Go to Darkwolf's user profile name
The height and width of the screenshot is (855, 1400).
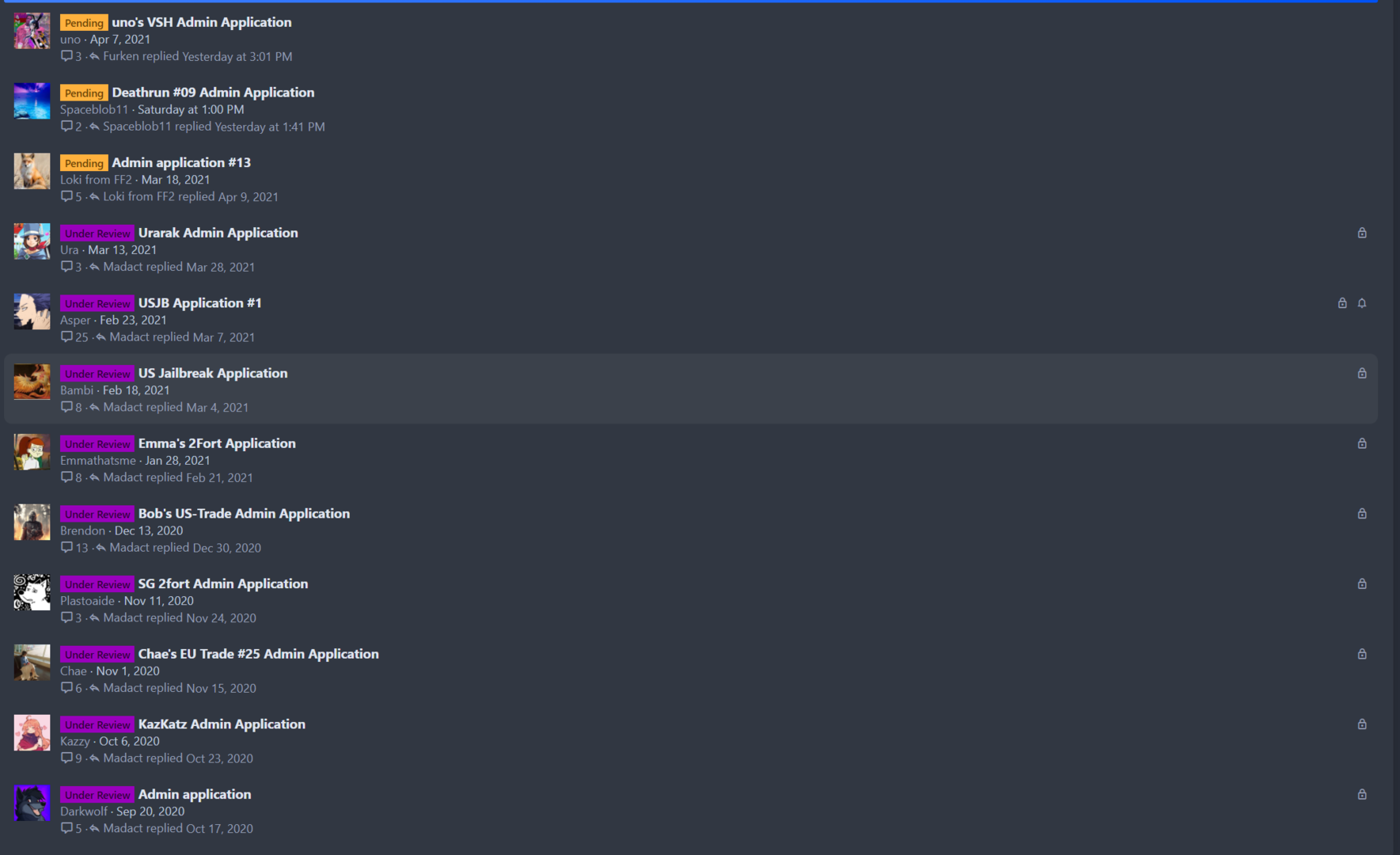pyautogui.click(x=84, y=811)
